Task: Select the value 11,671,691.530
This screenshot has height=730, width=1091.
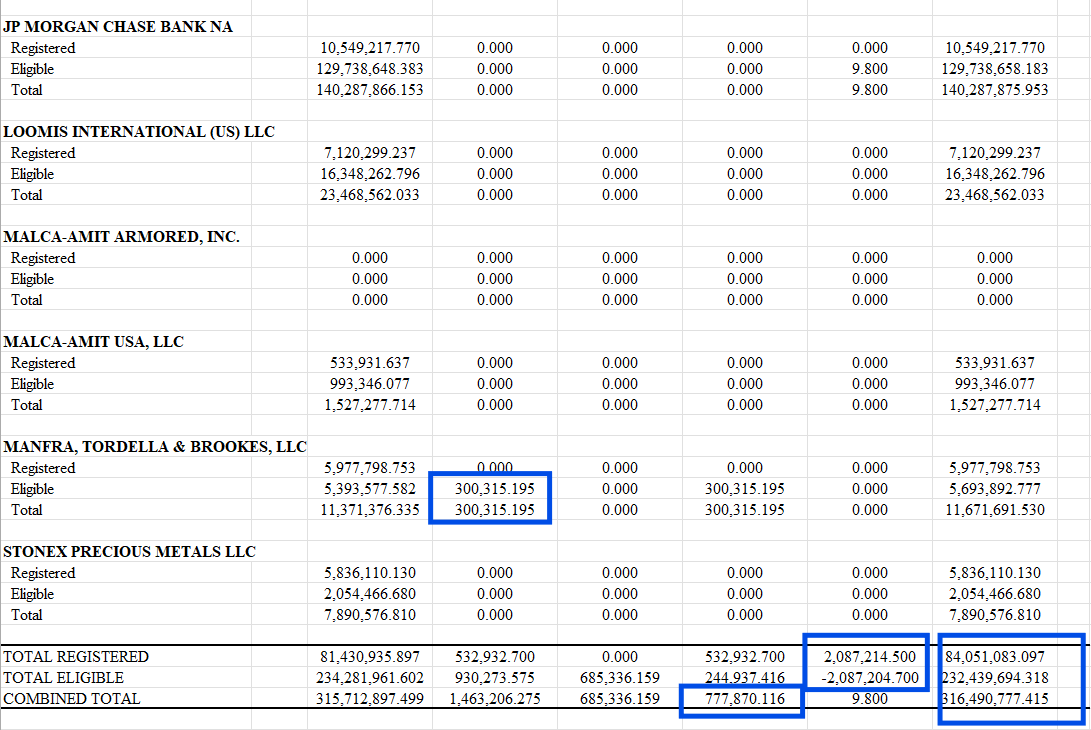Action: click(x=994, y=510)
